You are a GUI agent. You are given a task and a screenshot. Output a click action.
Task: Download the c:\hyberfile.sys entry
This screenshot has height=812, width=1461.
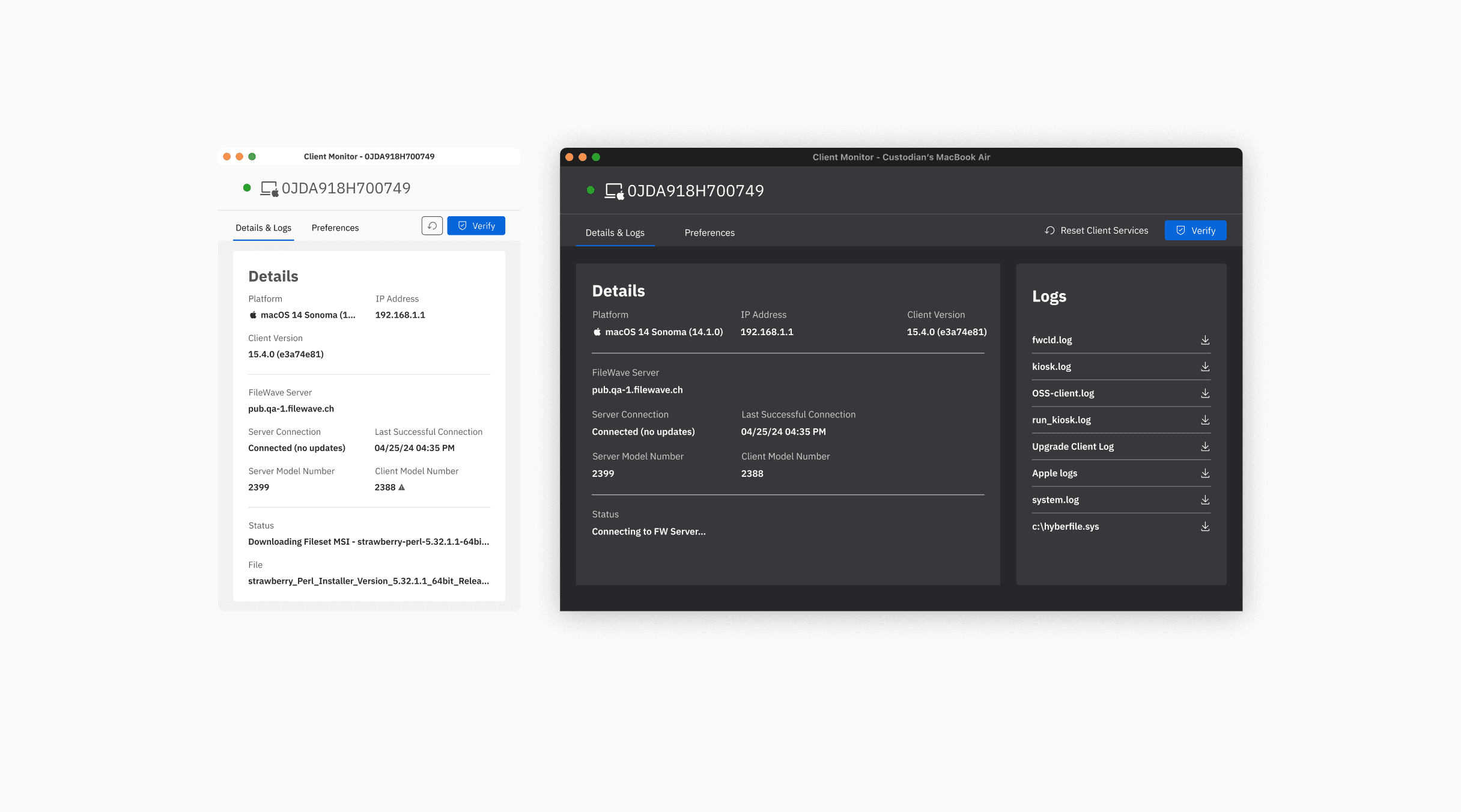point(1205,526)
